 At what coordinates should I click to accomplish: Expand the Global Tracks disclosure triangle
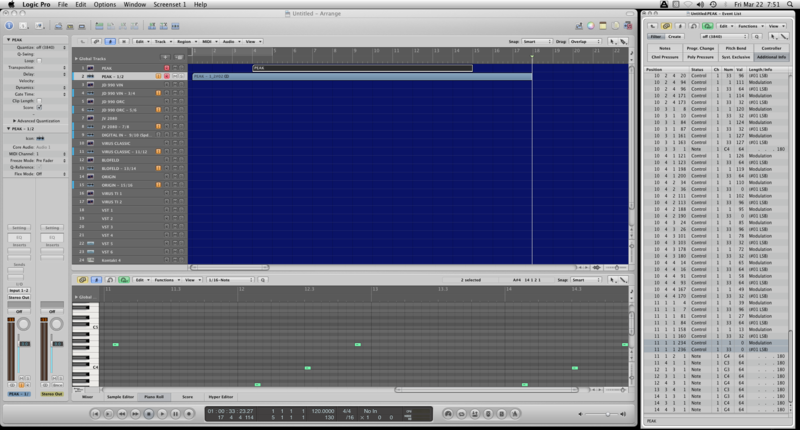(77, 59)
